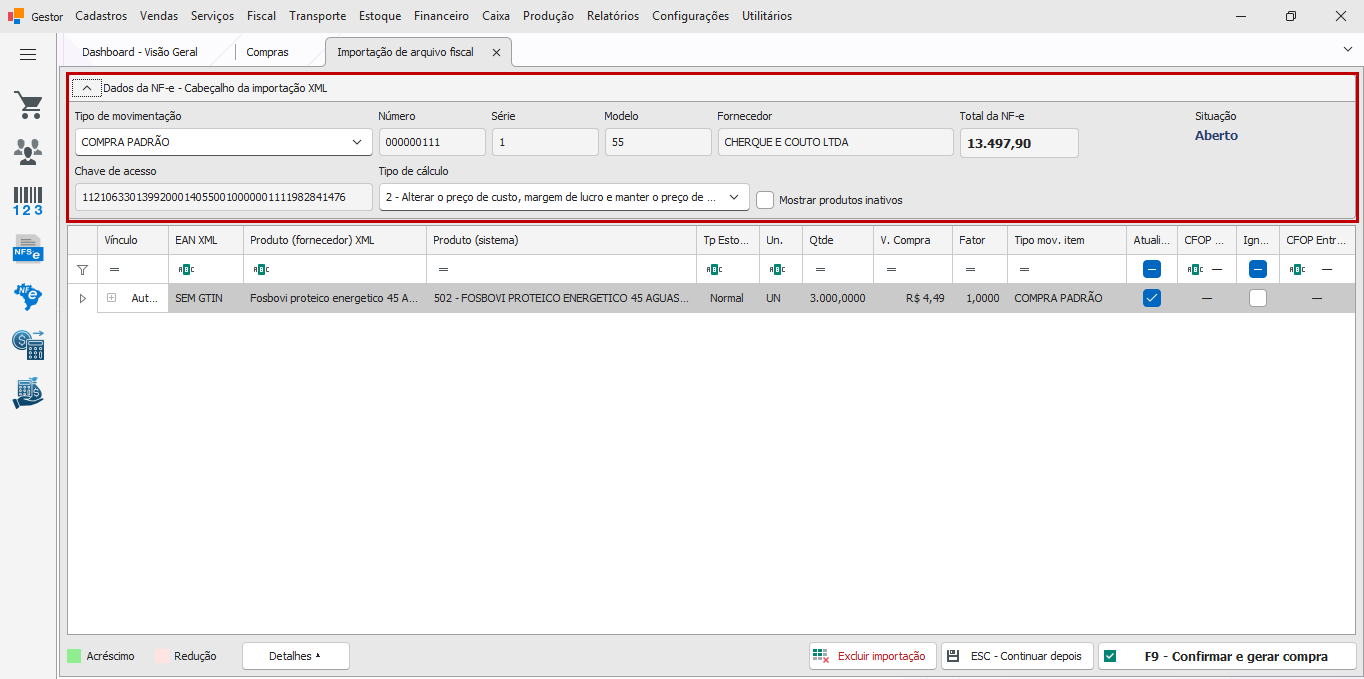Open the NFS-e sidebar icon
Viewport: 1364px width, 679px height.
pyautogui.click(x=28, y=247)
